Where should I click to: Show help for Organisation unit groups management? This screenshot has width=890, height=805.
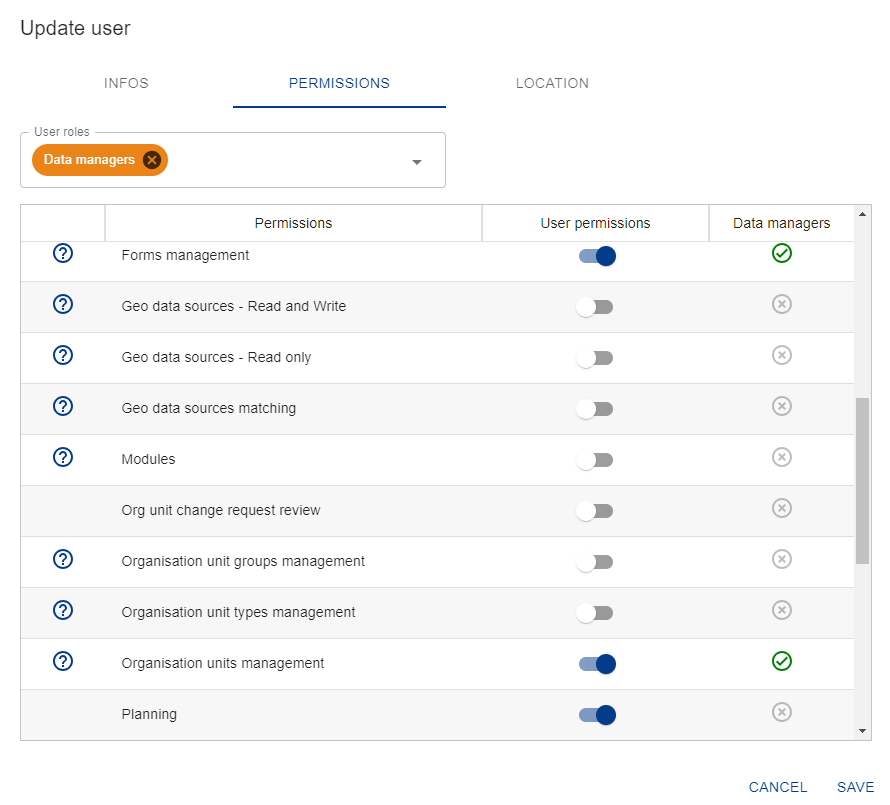tap(63, 559)
